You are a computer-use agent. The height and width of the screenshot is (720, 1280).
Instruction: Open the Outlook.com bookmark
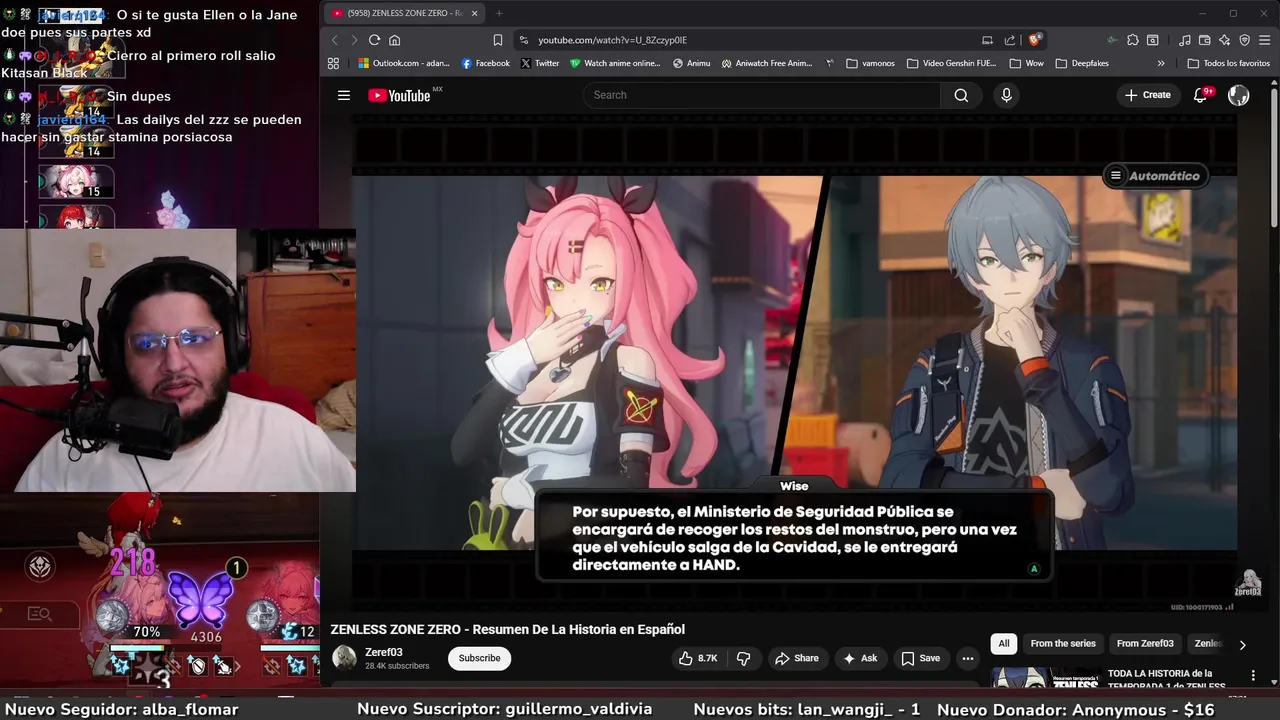tap(404, 63)
